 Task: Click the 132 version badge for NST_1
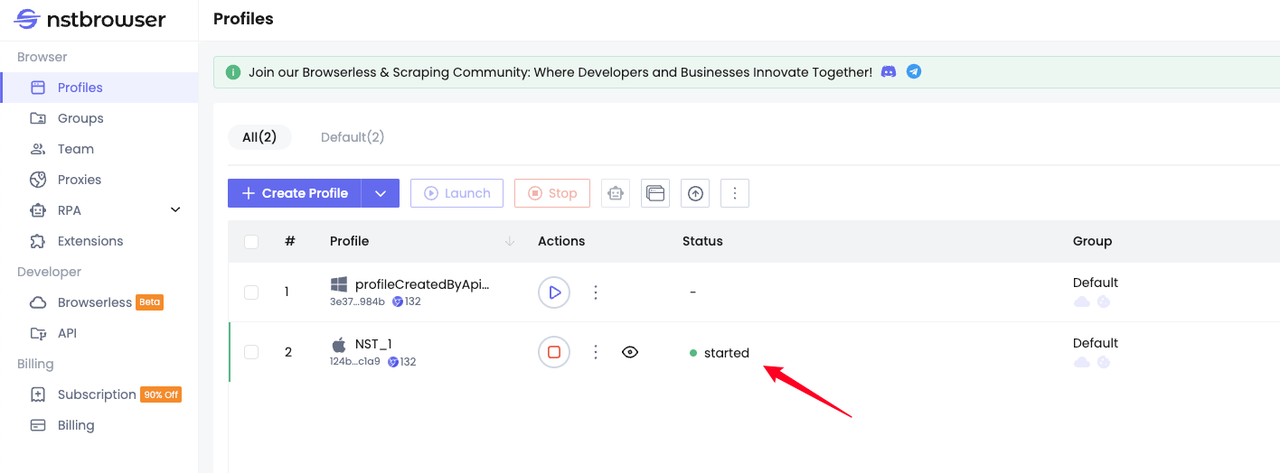point(402,361)
